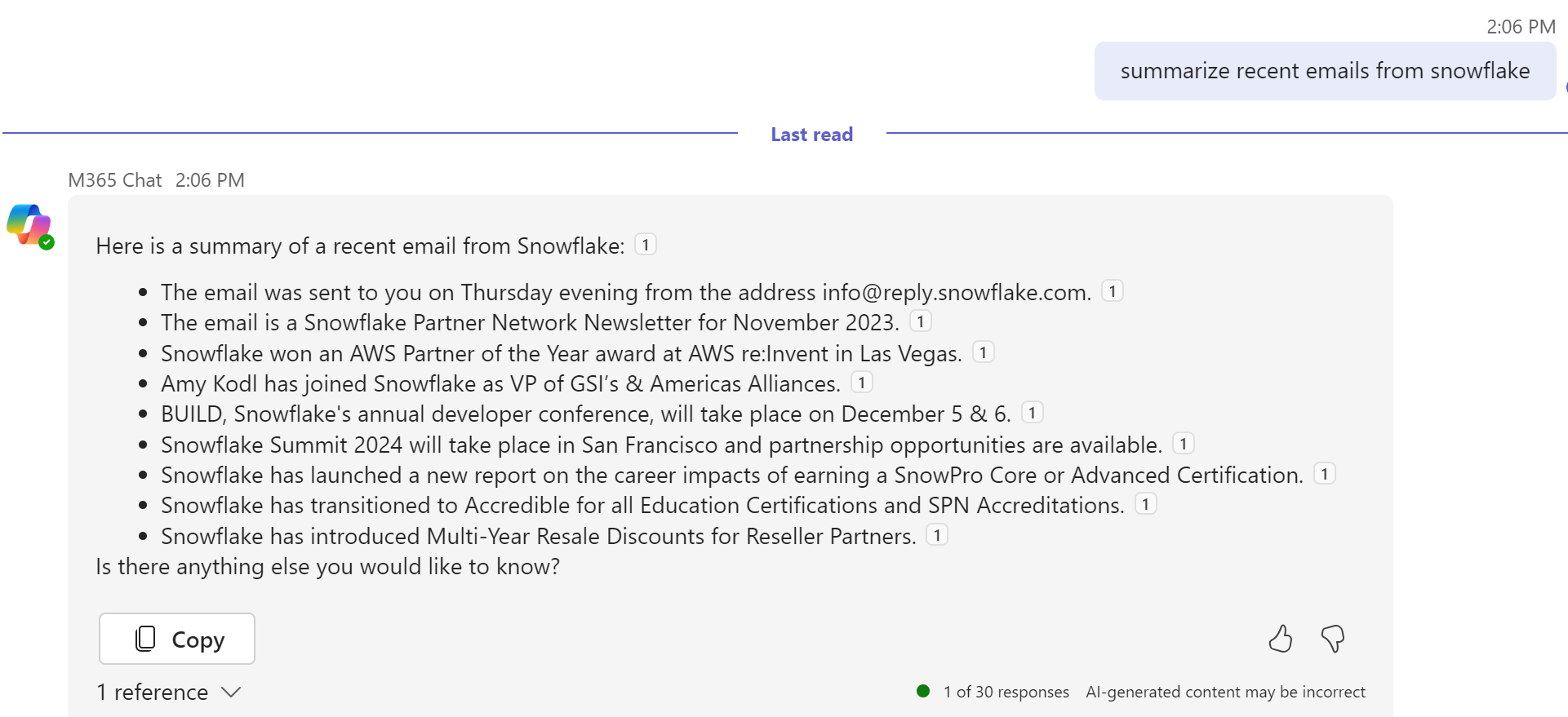The image size is (1568, 717).
Task: Click citation 1 after AWS Partner of Year line
Action: click(983, 352)
